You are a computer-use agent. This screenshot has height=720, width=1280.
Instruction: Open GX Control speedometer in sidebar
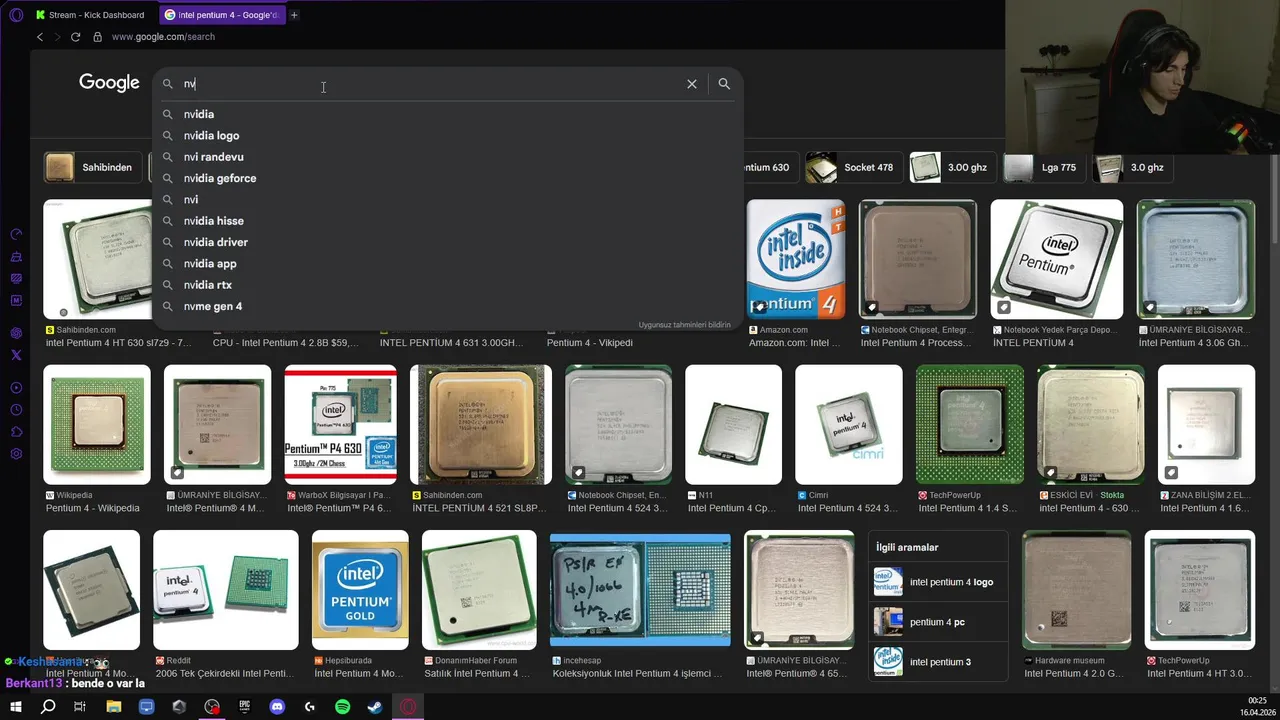point(16,234)
